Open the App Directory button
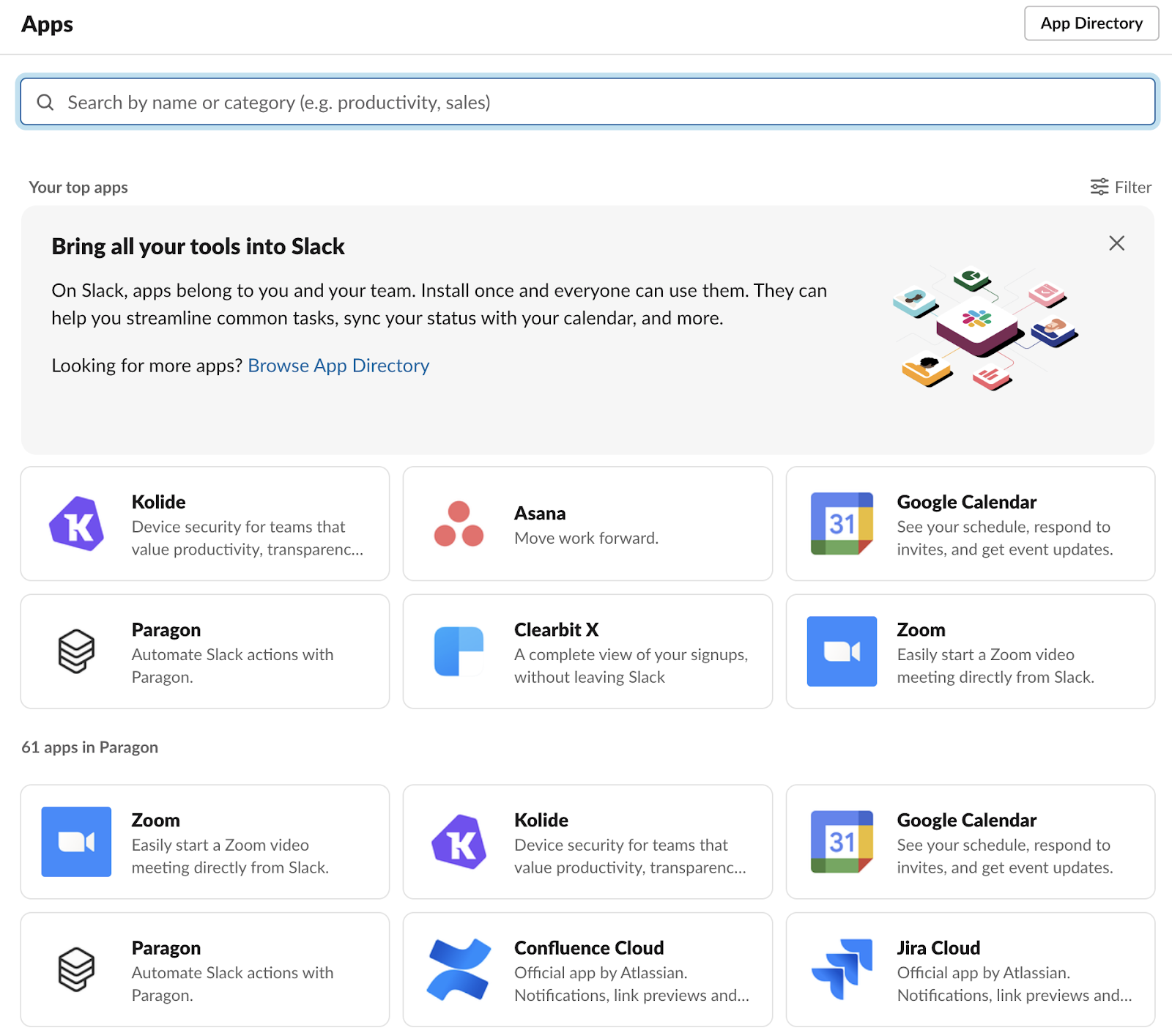This screenshot has width=1172, height=1036. [x=1091, y=23]
